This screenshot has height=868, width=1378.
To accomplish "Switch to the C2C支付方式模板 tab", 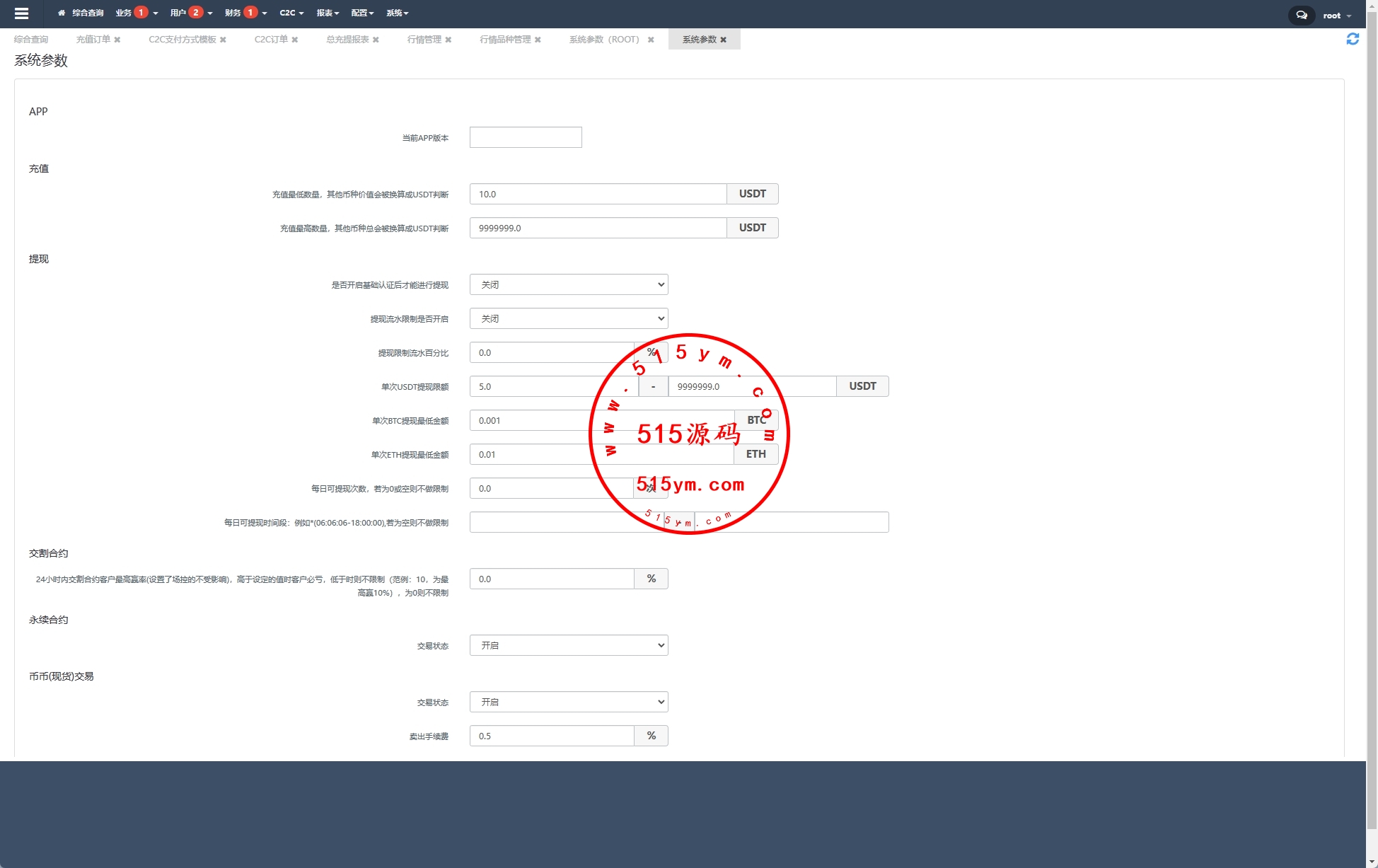I will 182,40.
